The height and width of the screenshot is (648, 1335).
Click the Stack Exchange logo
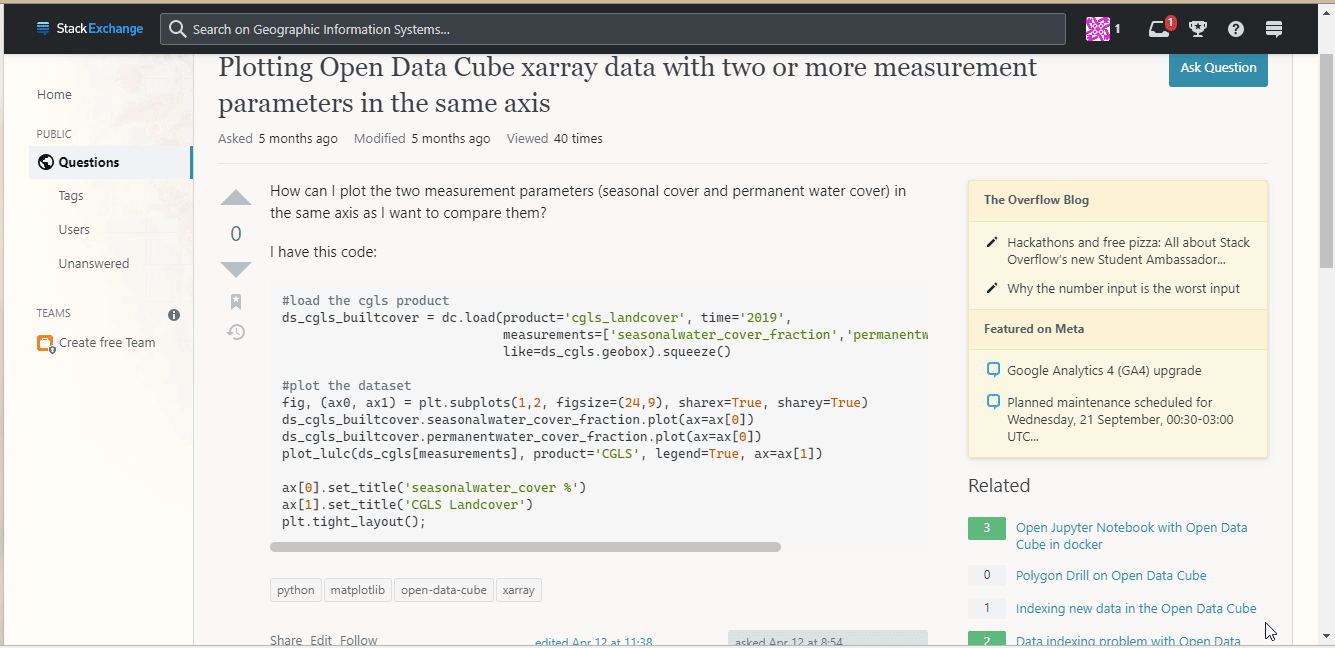(89, 29)
